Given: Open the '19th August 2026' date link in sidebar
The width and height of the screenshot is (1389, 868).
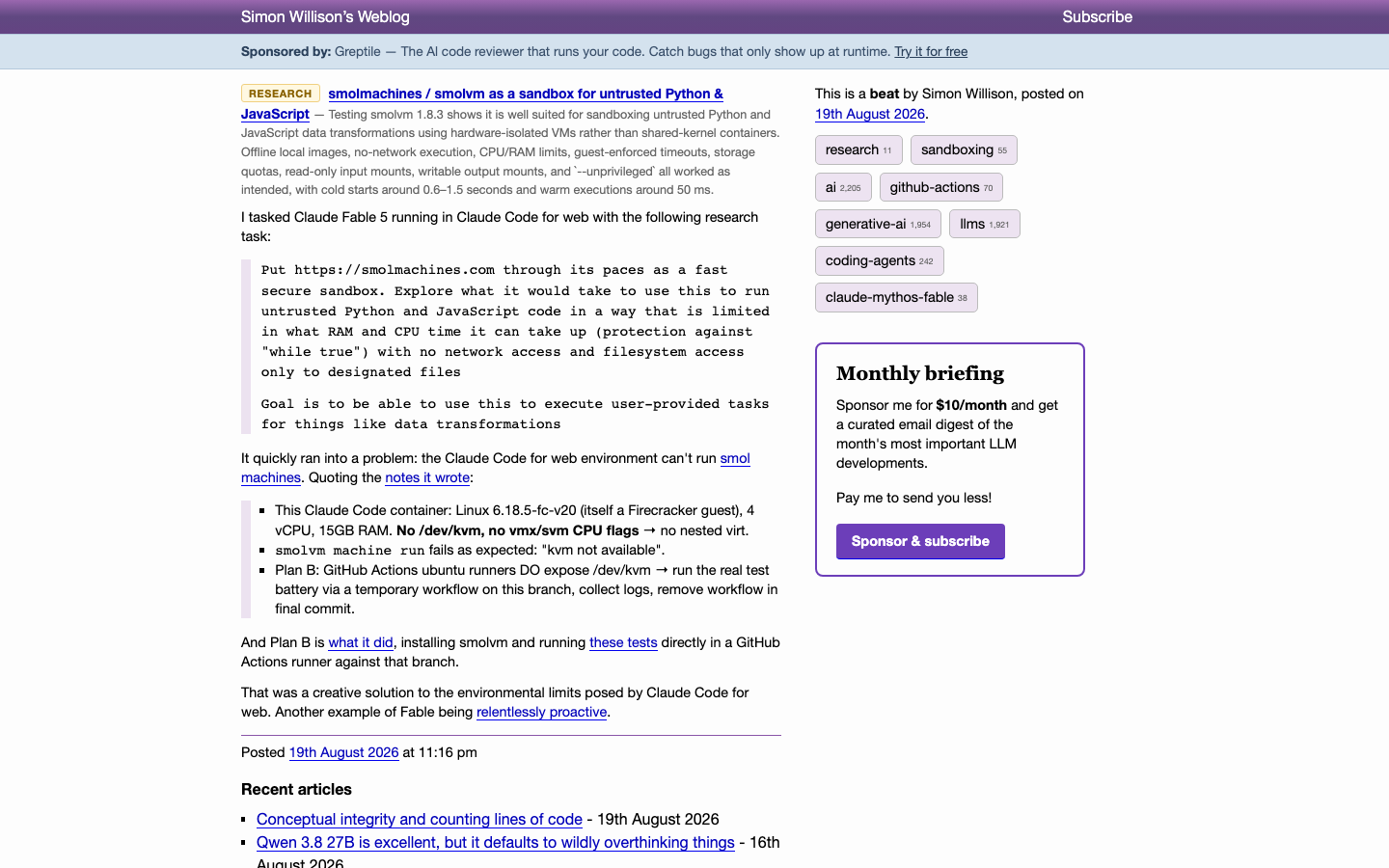Looking at the screenshot, I should (870, 114).
